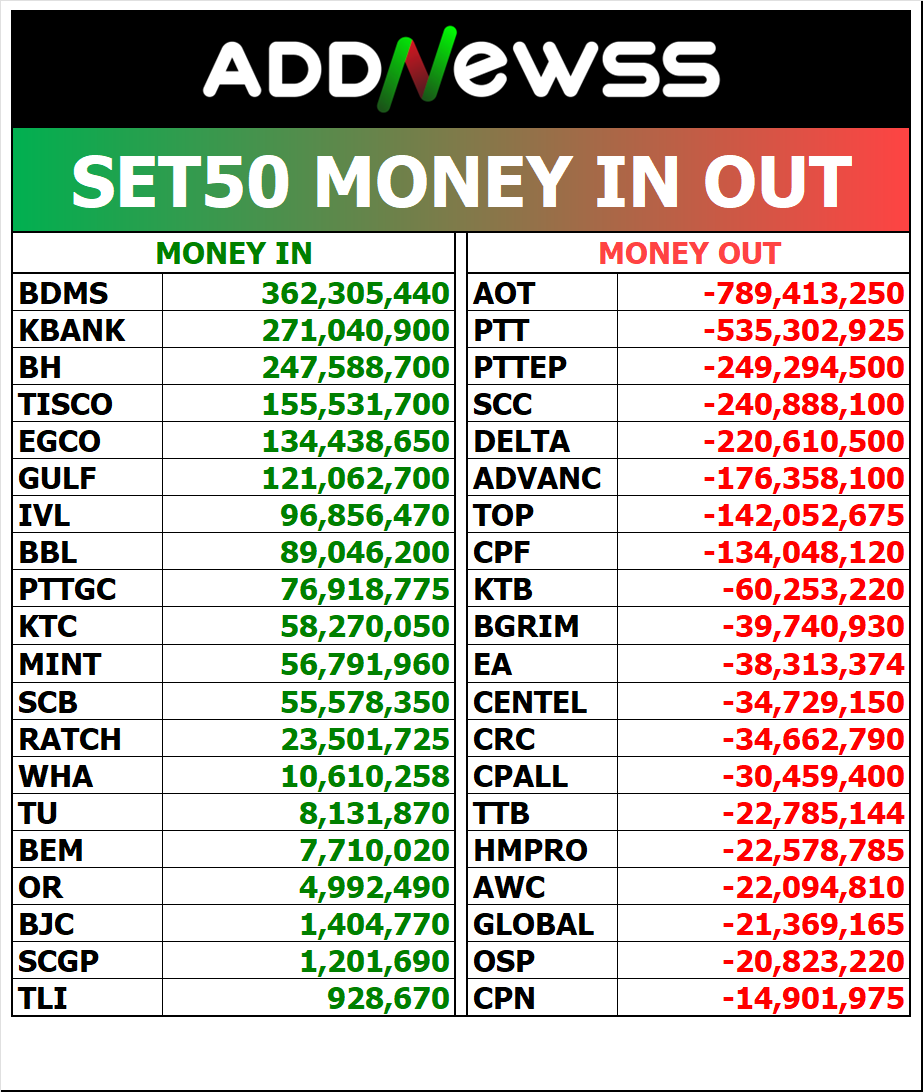
Task: Click the PTT ticker in Money Out
Action: pyautogui.click(x=501, y=330)
